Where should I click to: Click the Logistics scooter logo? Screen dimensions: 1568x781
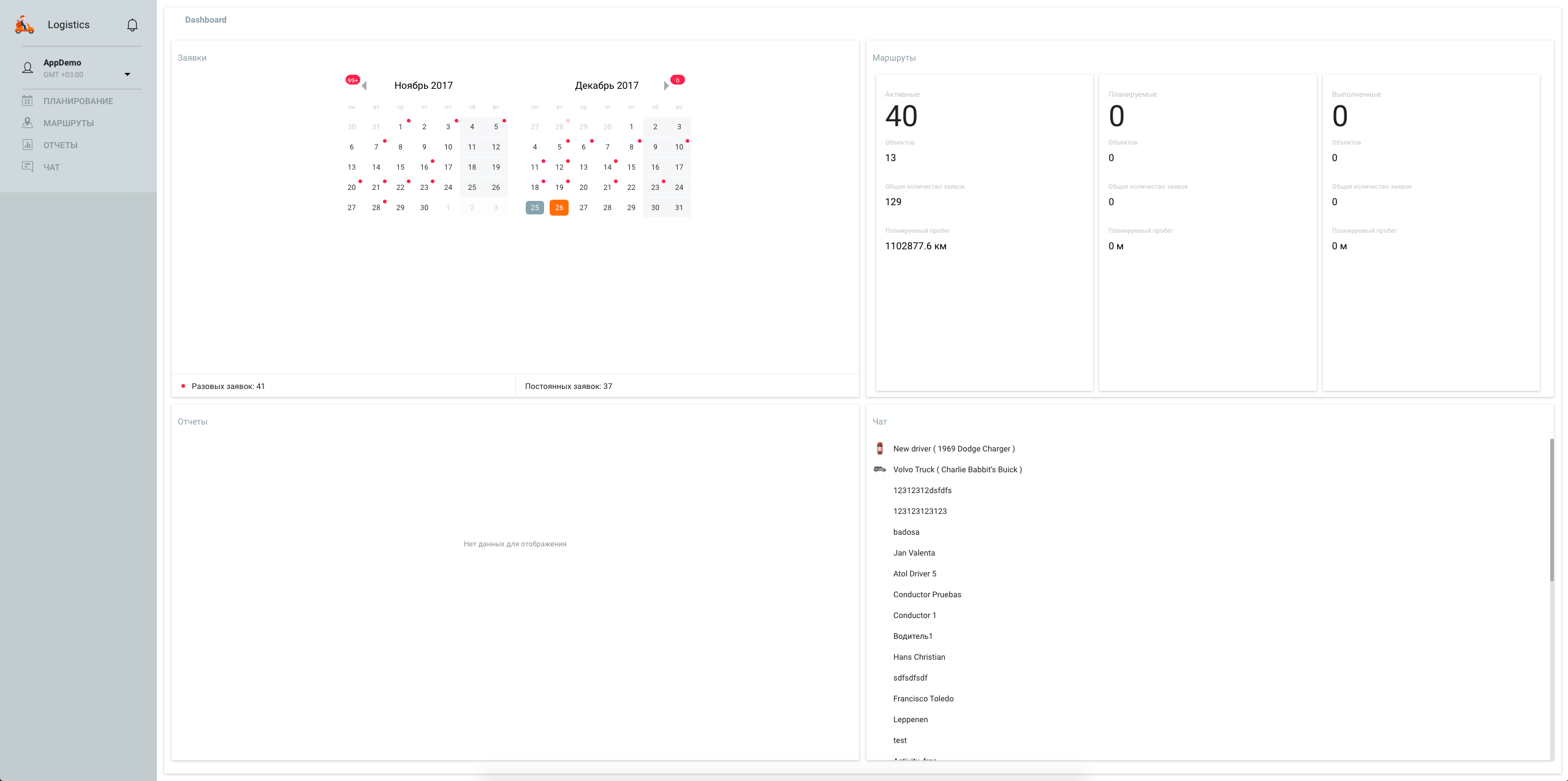25,25
